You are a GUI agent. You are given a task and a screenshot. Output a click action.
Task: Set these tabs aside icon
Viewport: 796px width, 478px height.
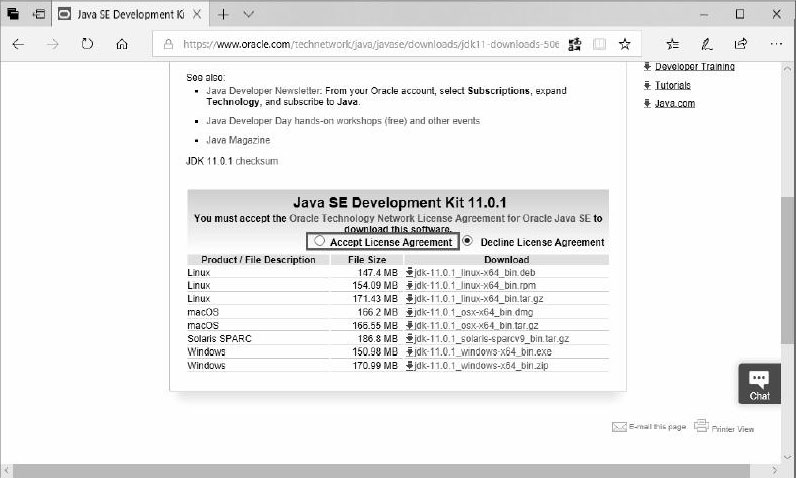(39, 14)
